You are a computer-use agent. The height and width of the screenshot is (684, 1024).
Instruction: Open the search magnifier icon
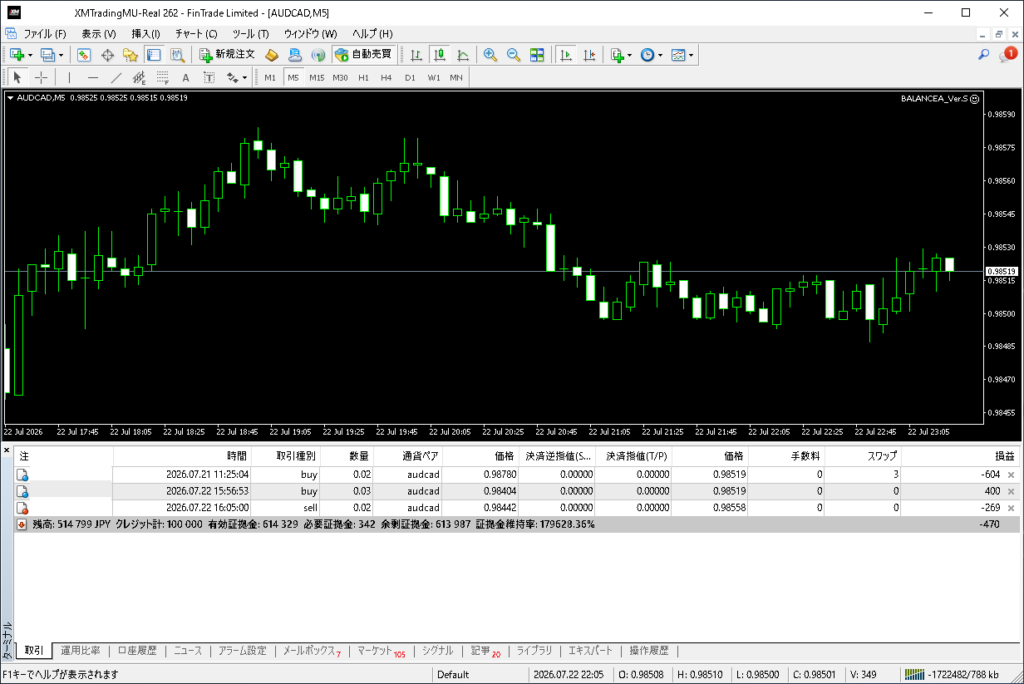[984, 55]
